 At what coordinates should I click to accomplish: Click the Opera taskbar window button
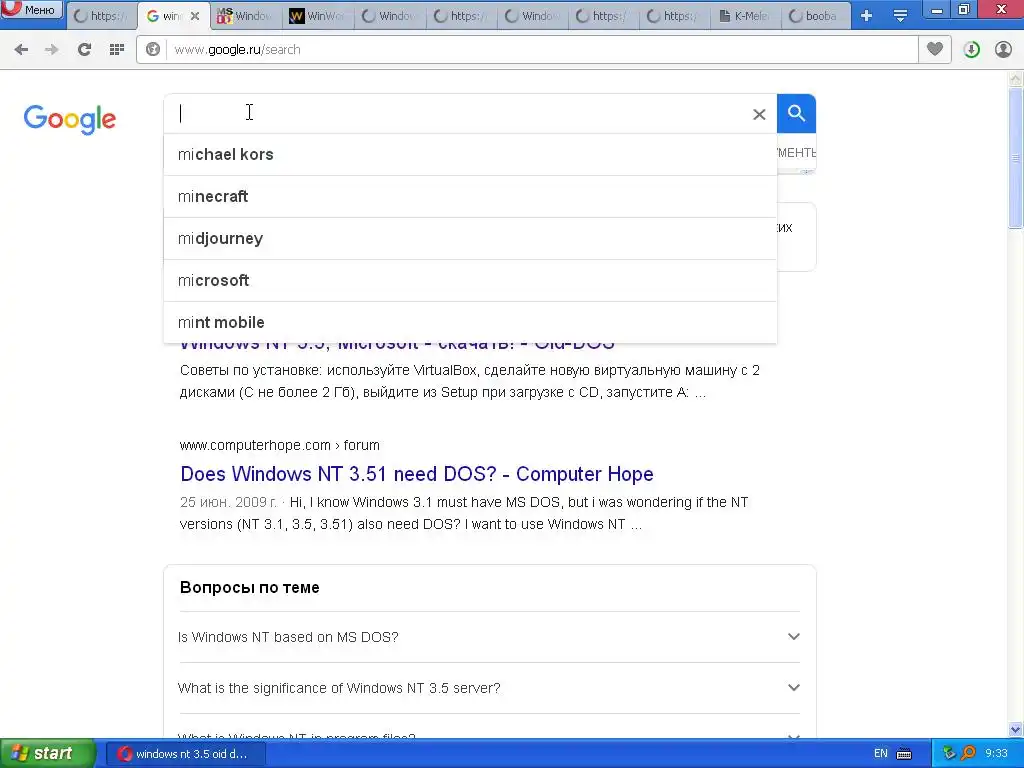click(185, 754)
